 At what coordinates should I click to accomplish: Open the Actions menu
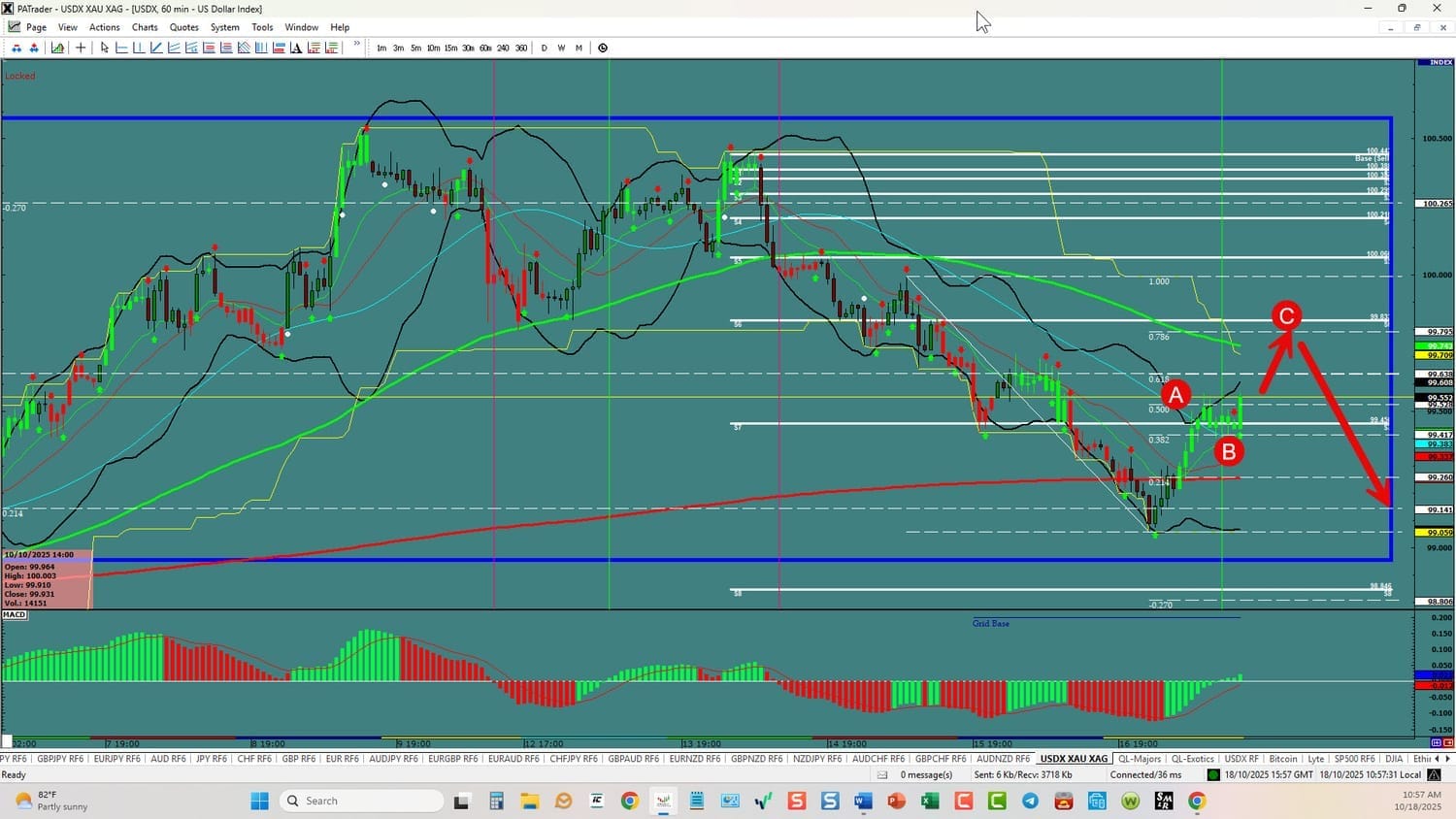pos(104,27)
